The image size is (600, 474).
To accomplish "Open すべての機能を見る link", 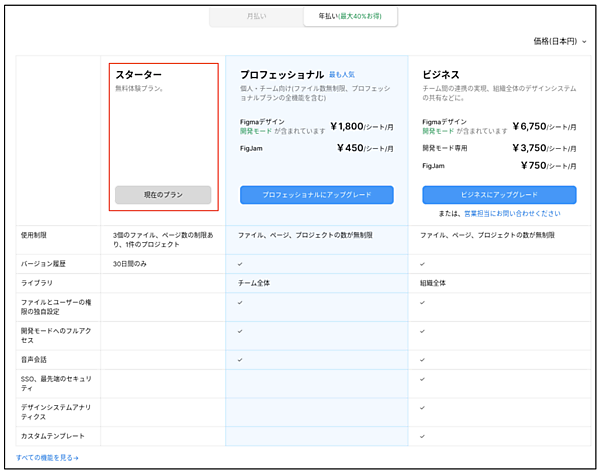I will [49, 458].
